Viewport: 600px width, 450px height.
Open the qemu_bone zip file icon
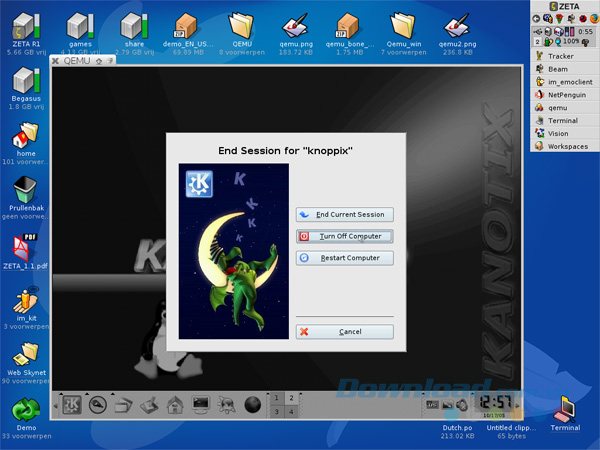coord(346,24)
